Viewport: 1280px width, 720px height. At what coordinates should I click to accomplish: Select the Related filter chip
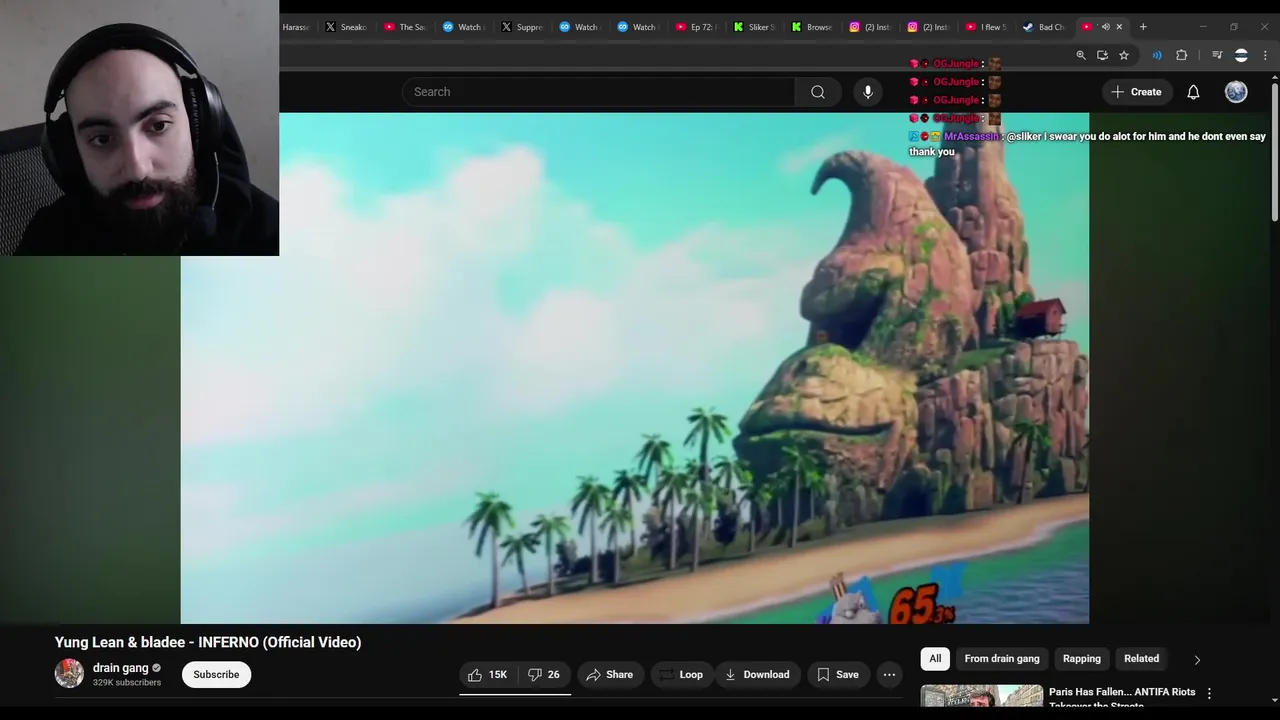1141,659
